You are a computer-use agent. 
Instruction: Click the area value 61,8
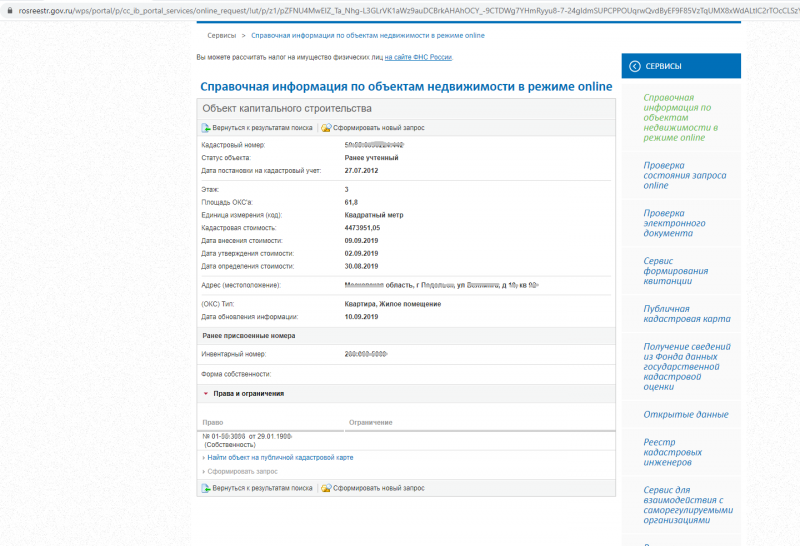coord(351,203)
